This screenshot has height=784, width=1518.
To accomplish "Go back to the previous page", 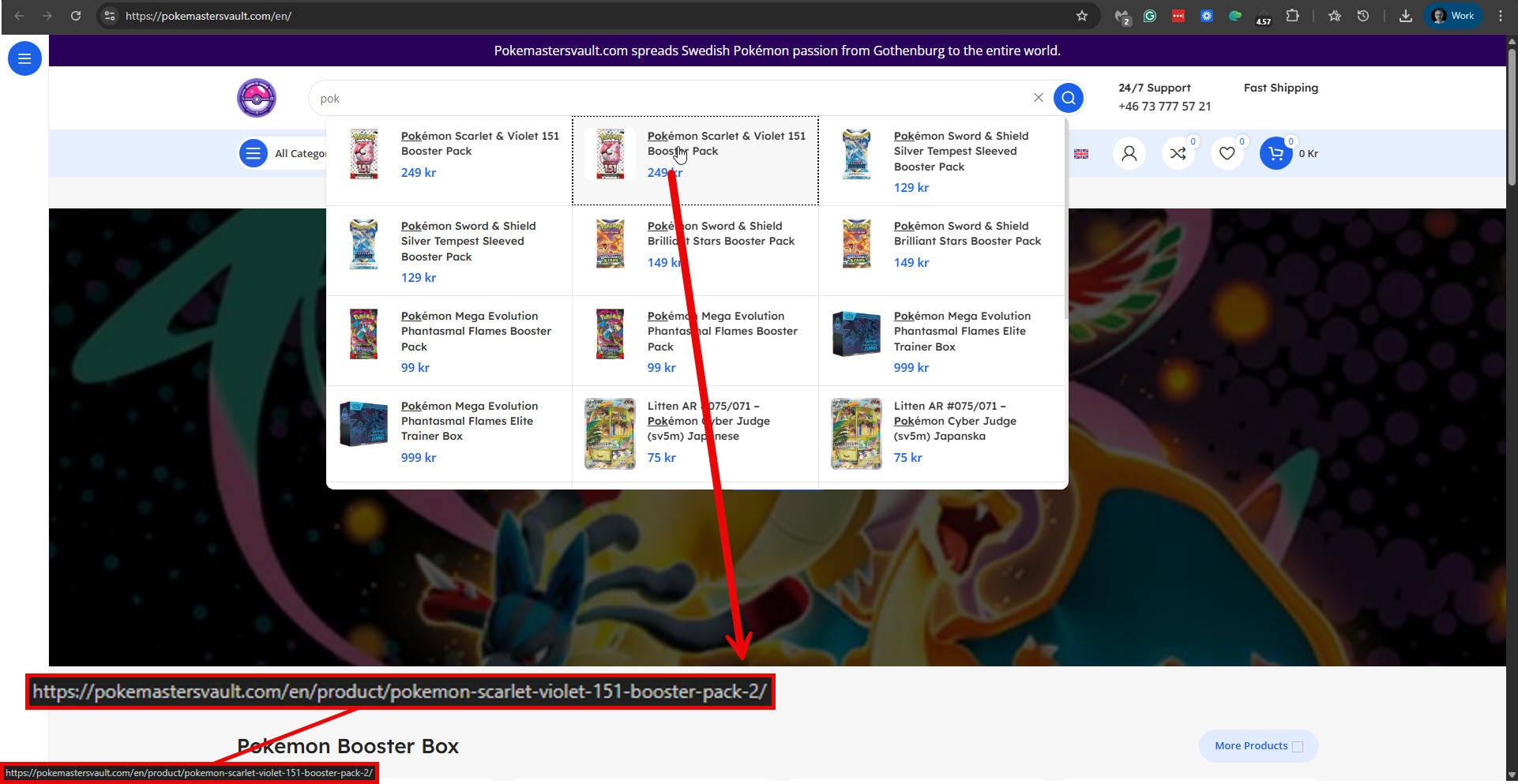I will (x=19, y=16).
